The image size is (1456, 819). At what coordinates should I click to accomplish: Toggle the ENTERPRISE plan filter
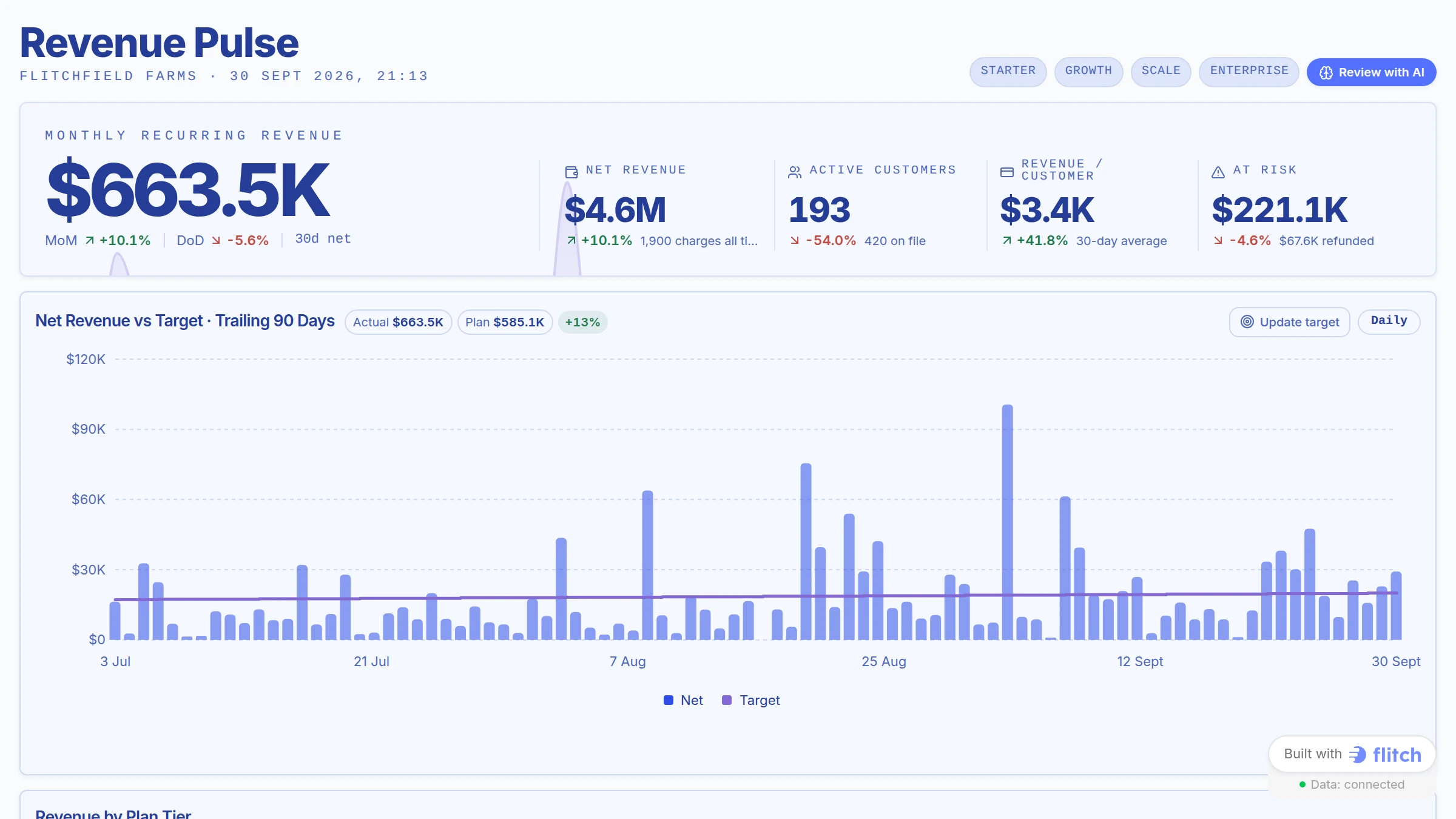click(1249, 71)
